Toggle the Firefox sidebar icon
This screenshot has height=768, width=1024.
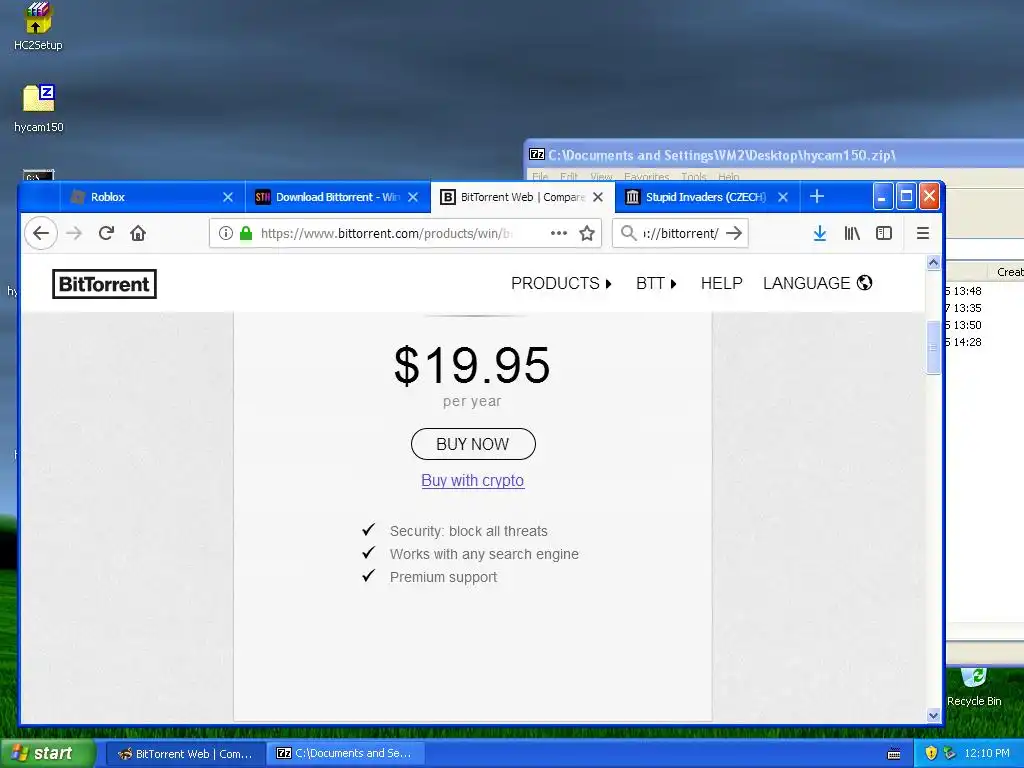pyautogui.click(x=884, y=233)
